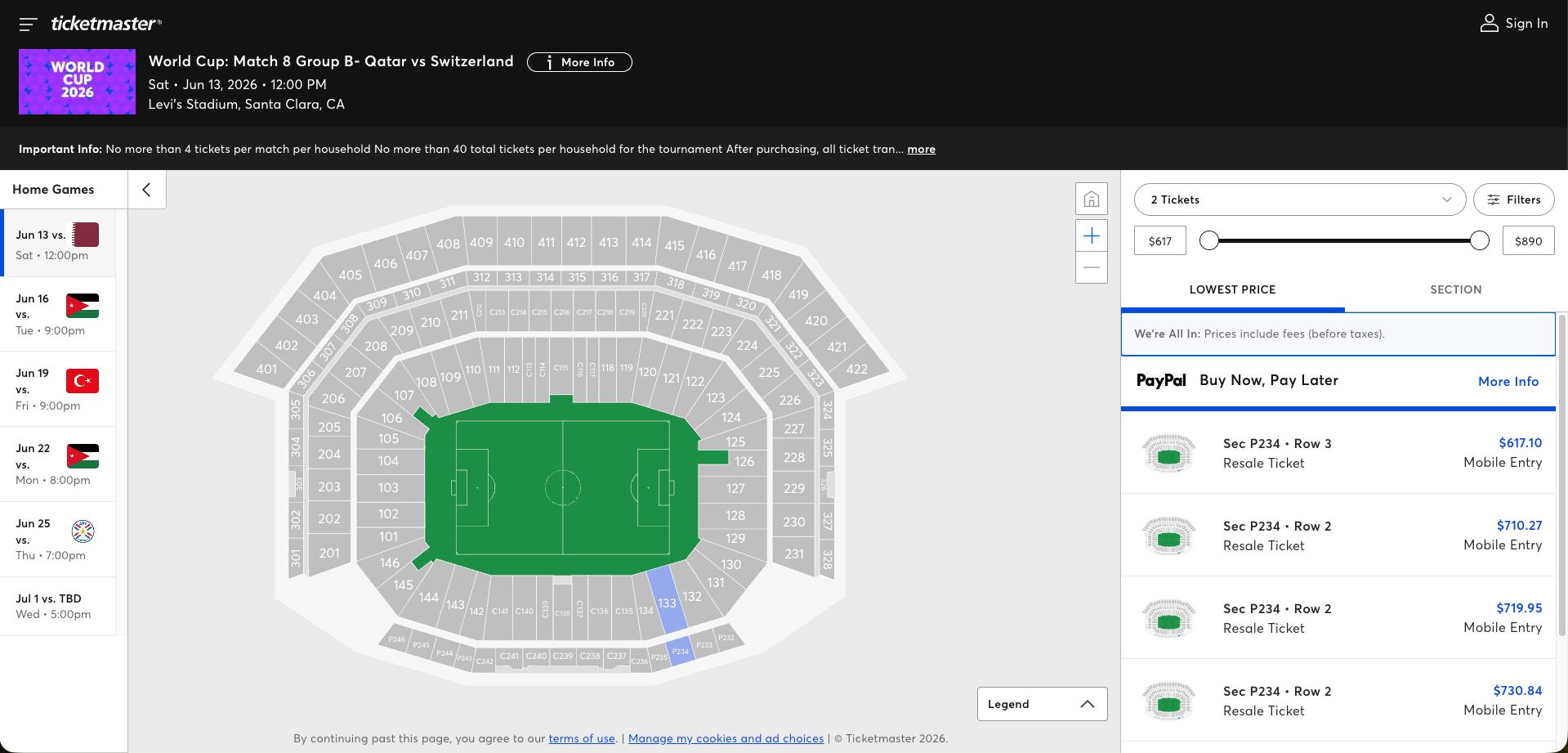Click the Sign In user icon
Viewport: 1568px width, 753px height.
(1489, 24)
